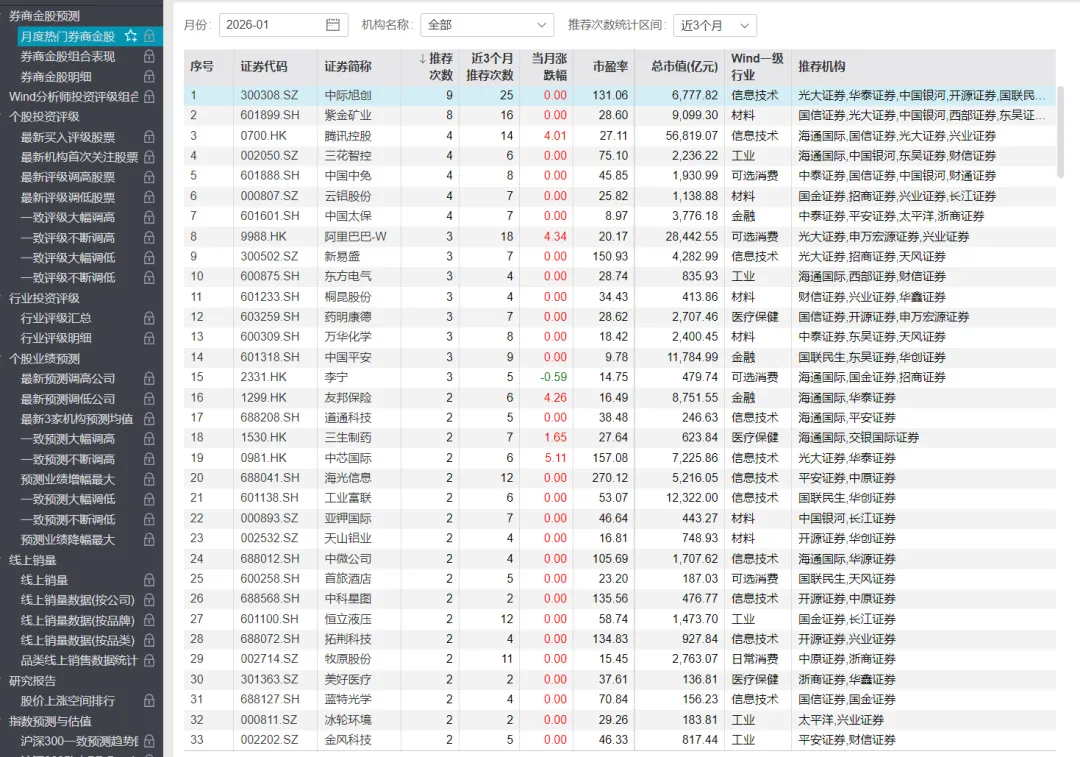Click stock code 002202.SZ
Screen dimensions: 1080x757
click(x=269, y=739)
